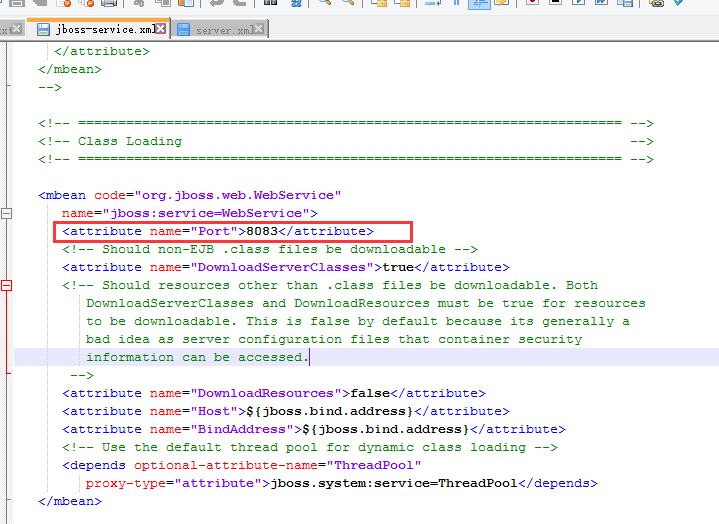
Task: Click the Port value 8083
Action: (x=262, y=231)
